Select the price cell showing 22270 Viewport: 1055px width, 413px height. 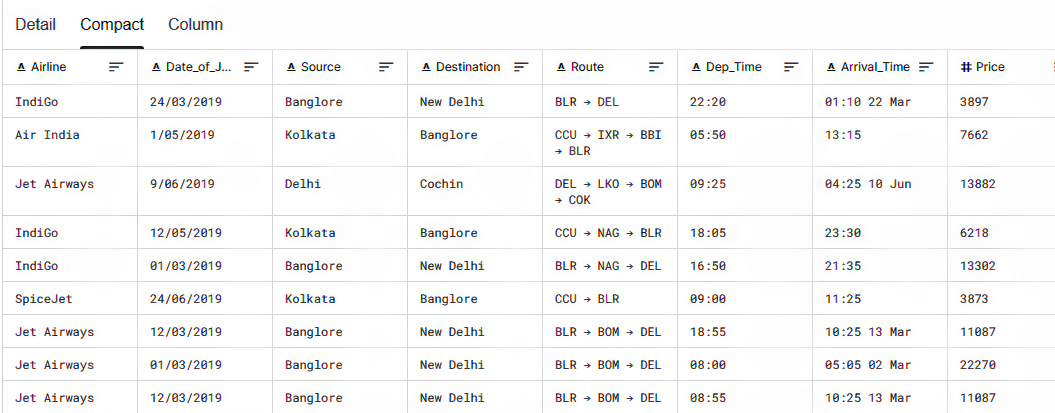point(977,365)
